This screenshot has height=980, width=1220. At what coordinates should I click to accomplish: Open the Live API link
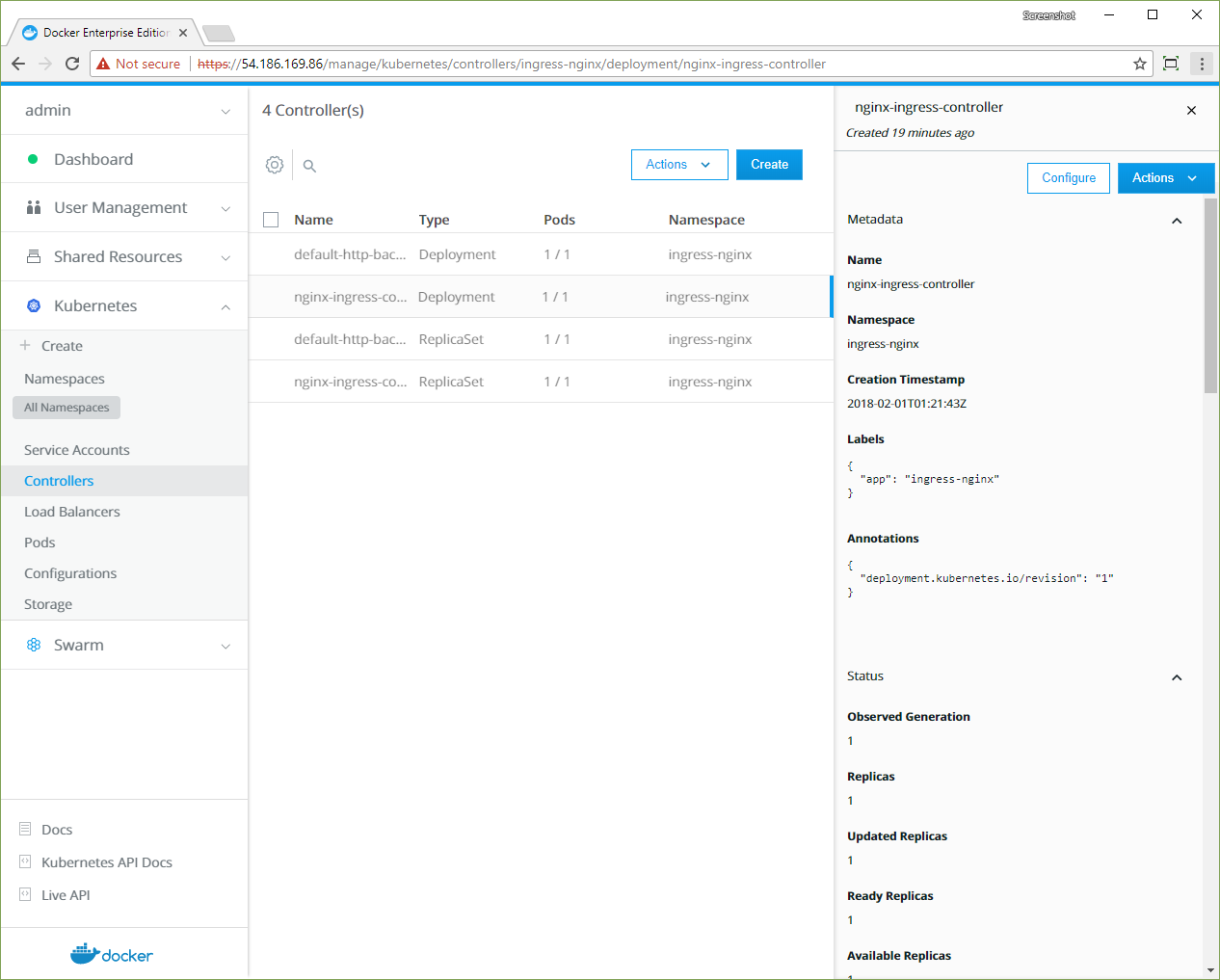(66, 895)
